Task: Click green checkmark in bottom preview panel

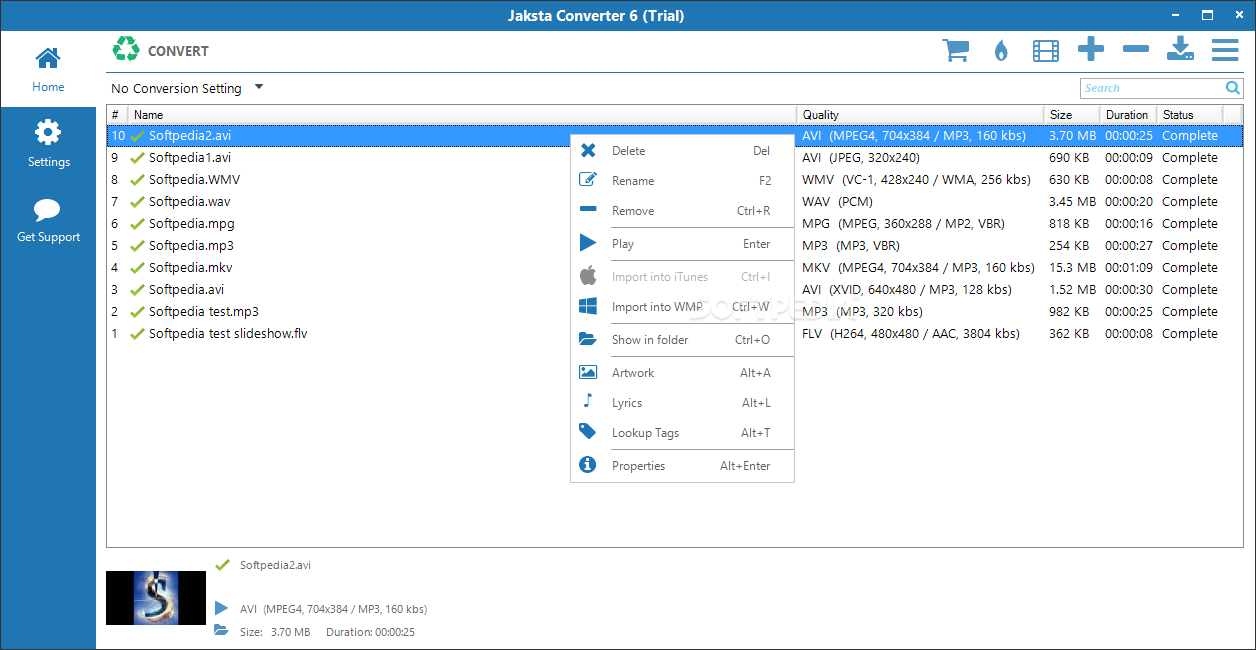Action: [222, 565]
